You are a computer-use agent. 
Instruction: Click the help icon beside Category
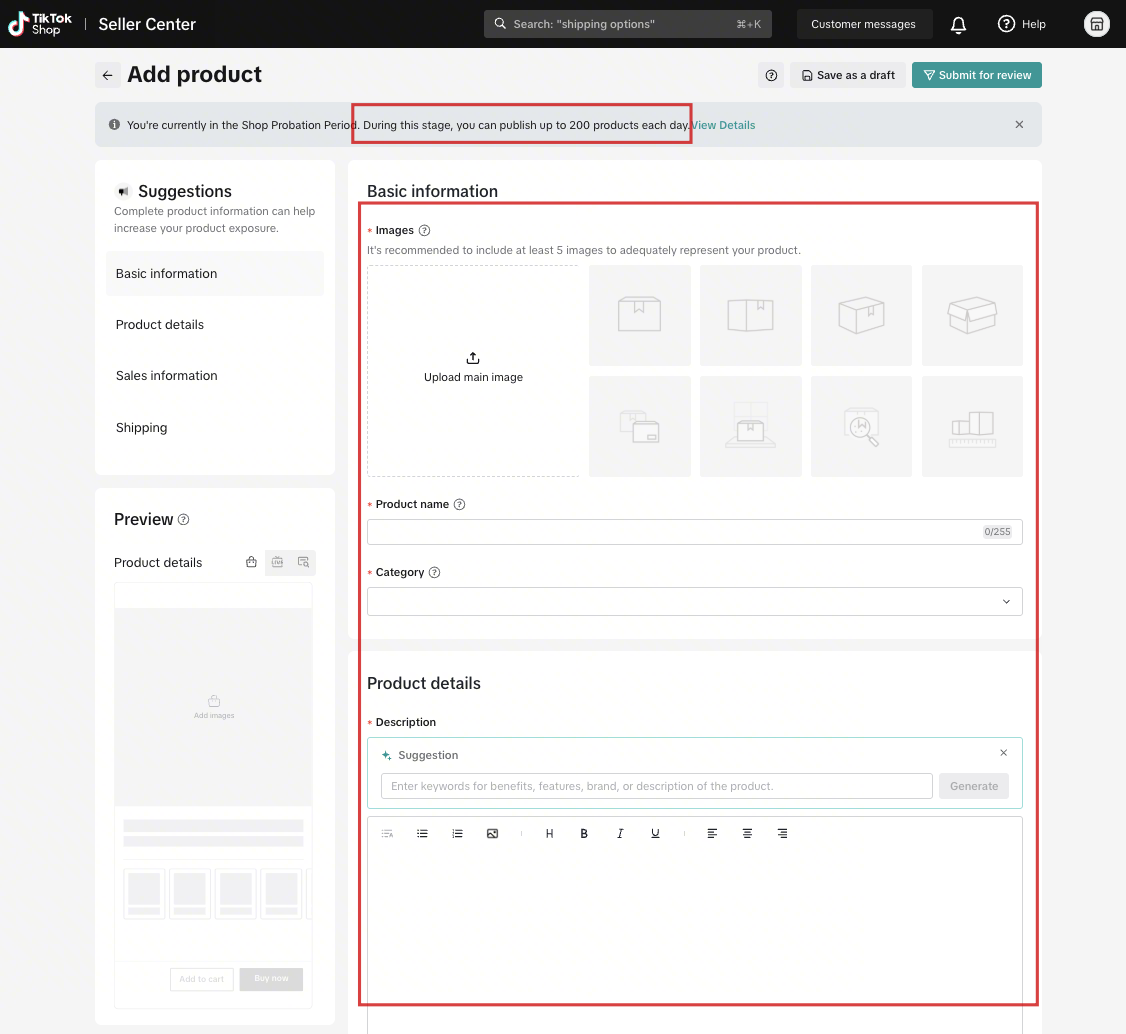(434, 573)
